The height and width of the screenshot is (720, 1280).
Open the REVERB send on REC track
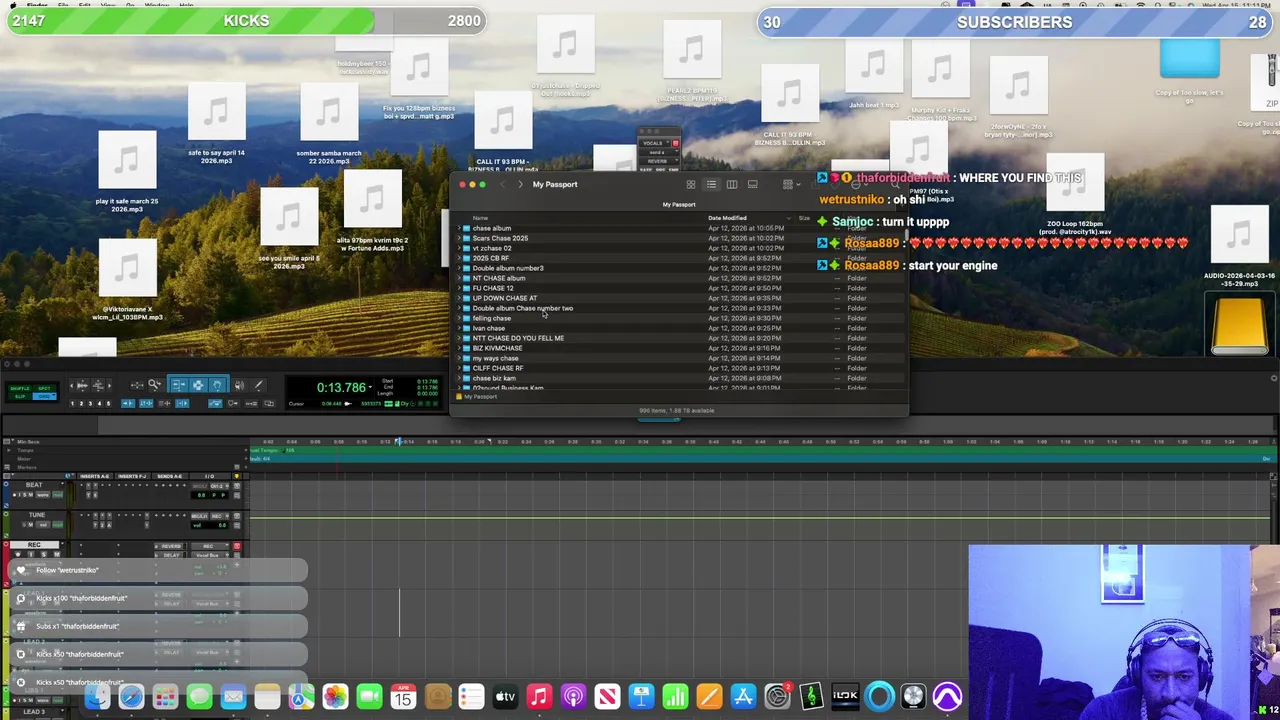(x=170, y=546)
